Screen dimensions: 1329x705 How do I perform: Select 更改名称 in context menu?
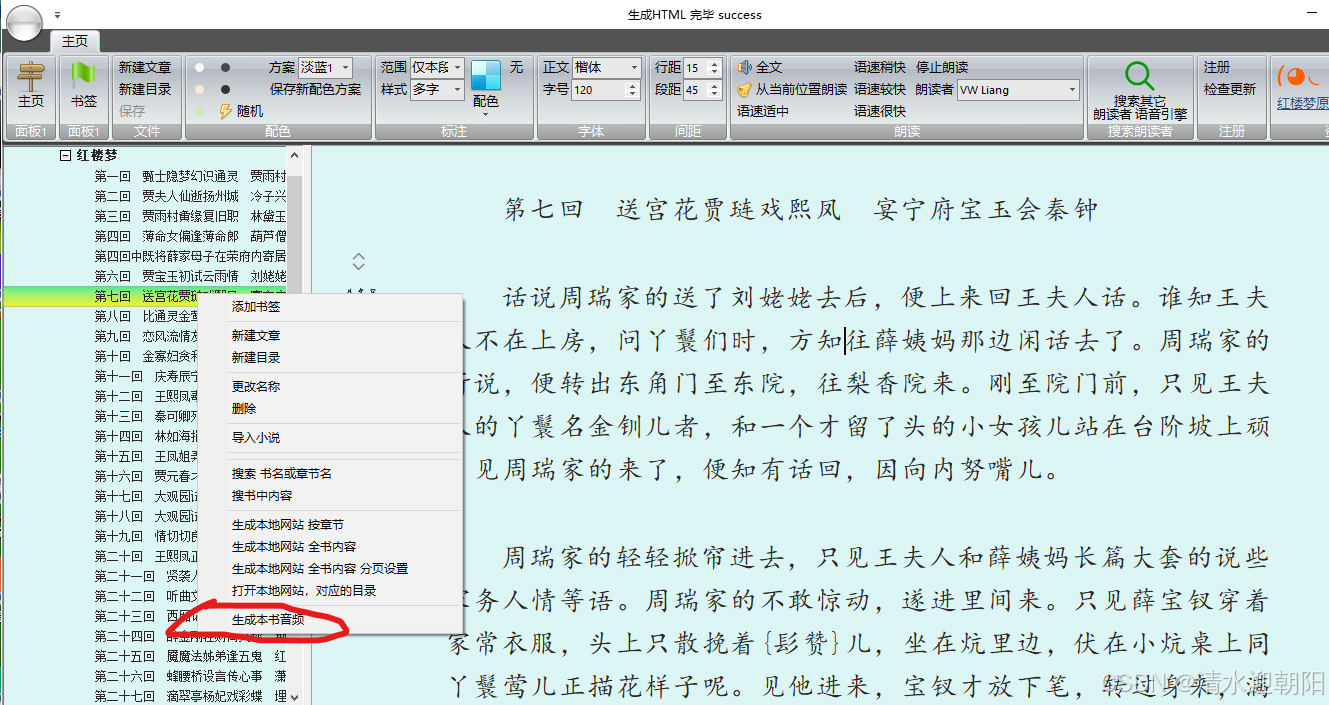[256, 387]
